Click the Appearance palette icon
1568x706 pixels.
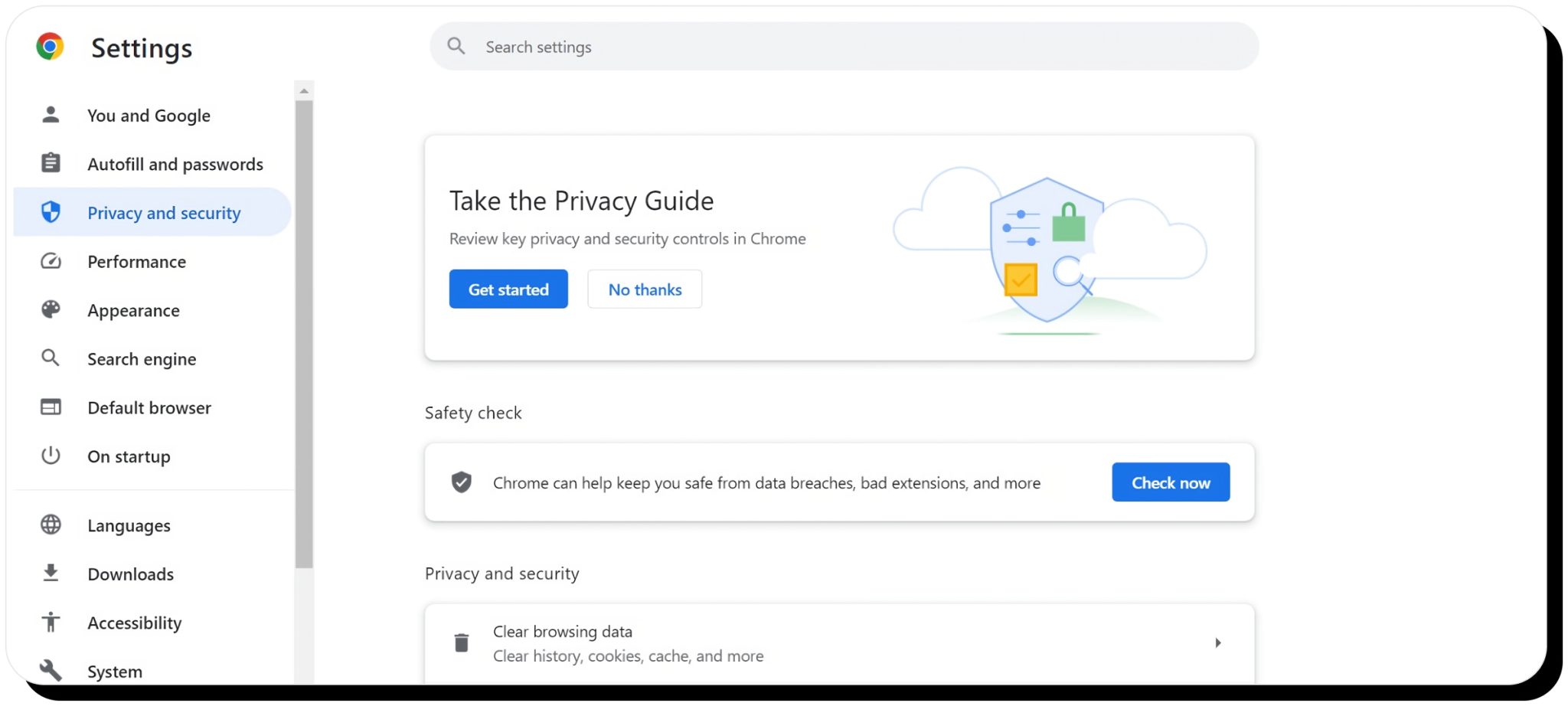click(x=50, y=309)
